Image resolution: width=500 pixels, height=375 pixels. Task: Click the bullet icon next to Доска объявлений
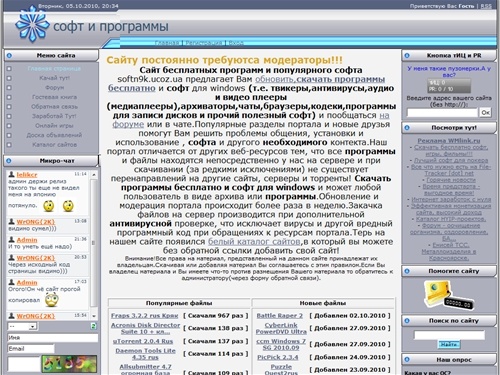[9, 135]
